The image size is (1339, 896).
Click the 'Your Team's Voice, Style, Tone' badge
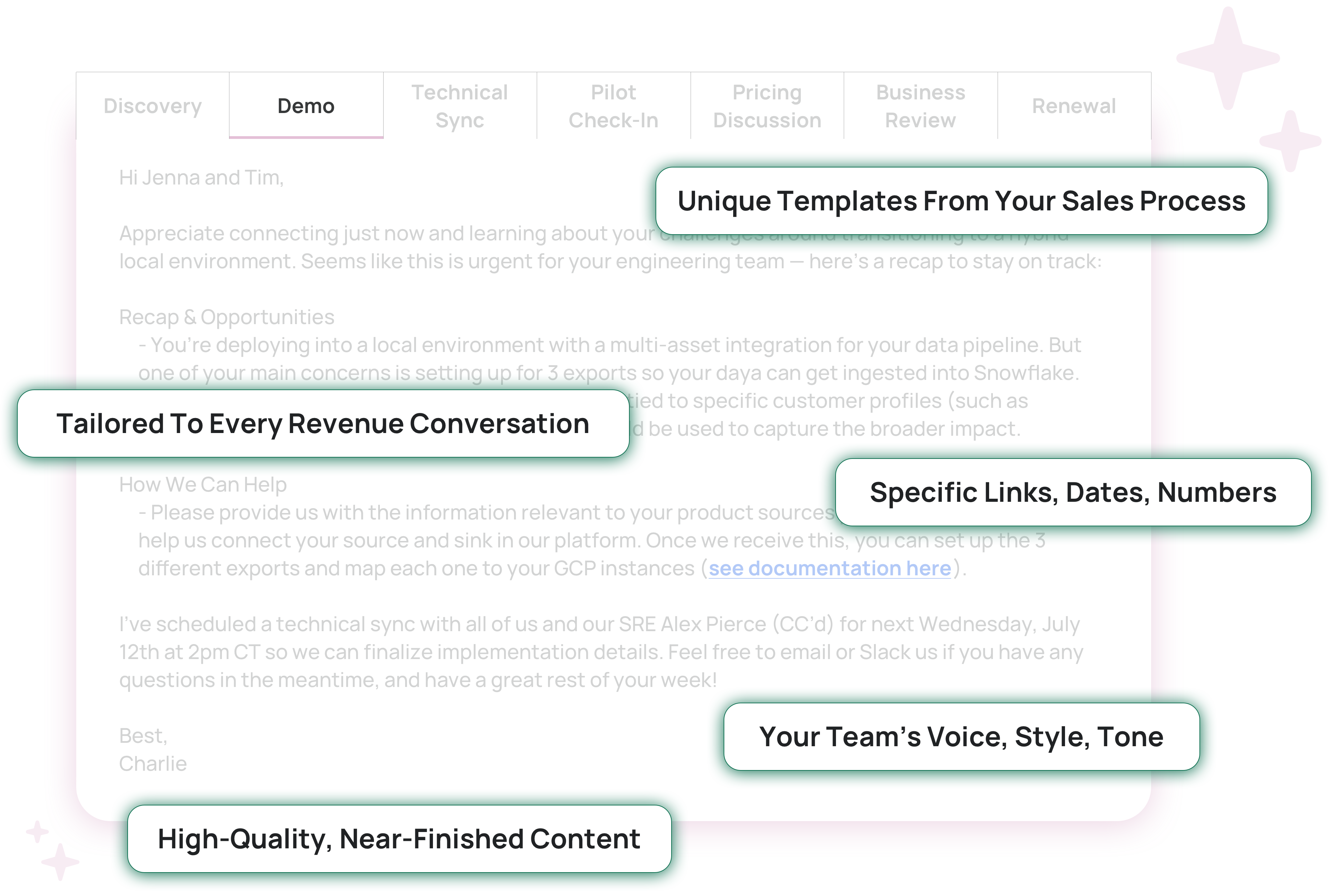961,737
